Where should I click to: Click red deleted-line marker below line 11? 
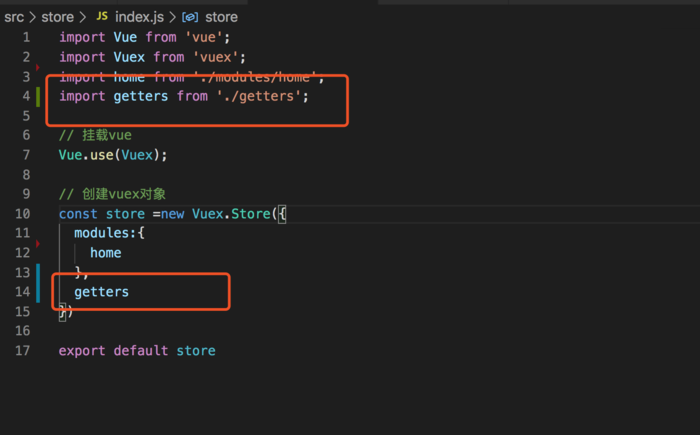click(x=38, y=243)
